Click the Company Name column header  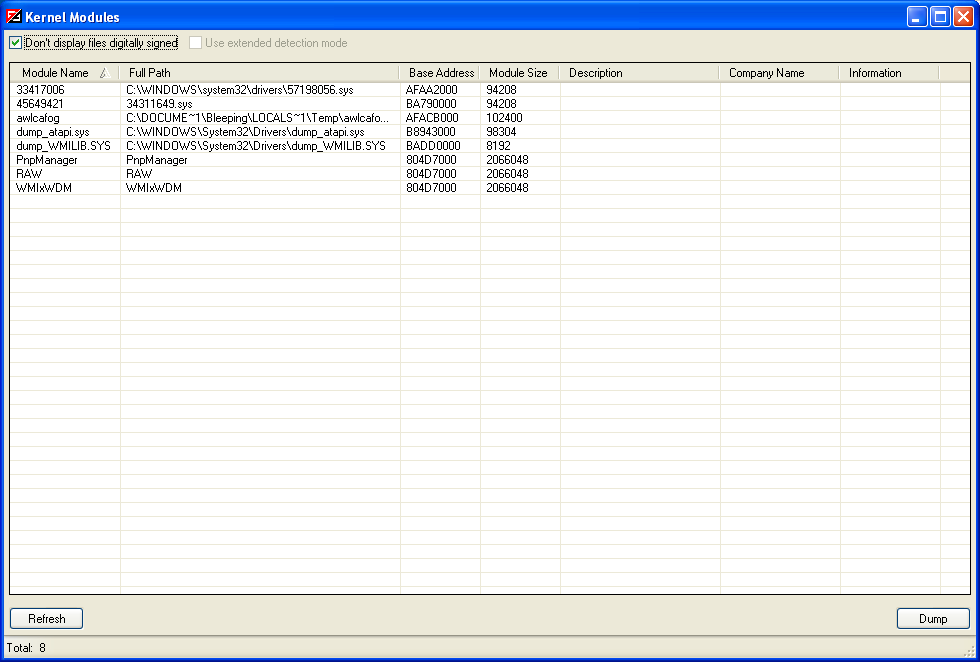[x=779, y=73]
